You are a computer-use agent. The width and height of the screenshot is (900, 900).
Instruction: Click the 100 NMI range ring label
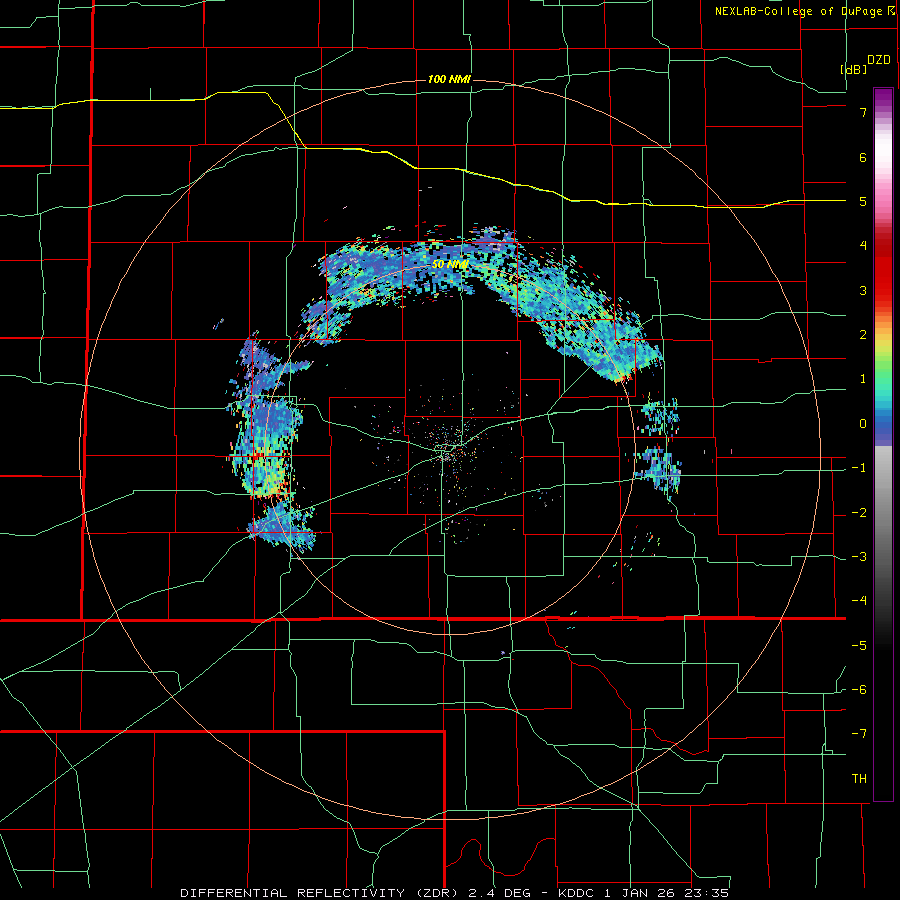coord(449,79)
